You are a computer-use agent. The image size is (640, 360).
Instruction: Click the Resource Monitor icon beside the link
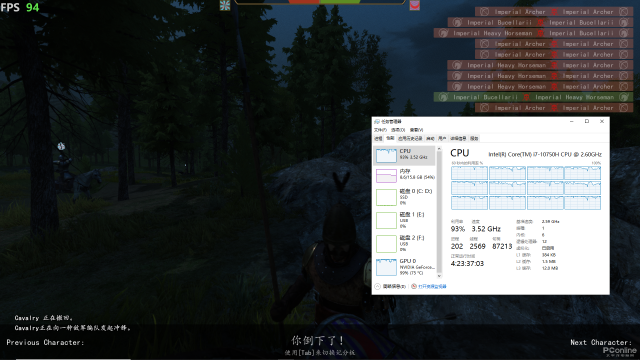(414, 287)
